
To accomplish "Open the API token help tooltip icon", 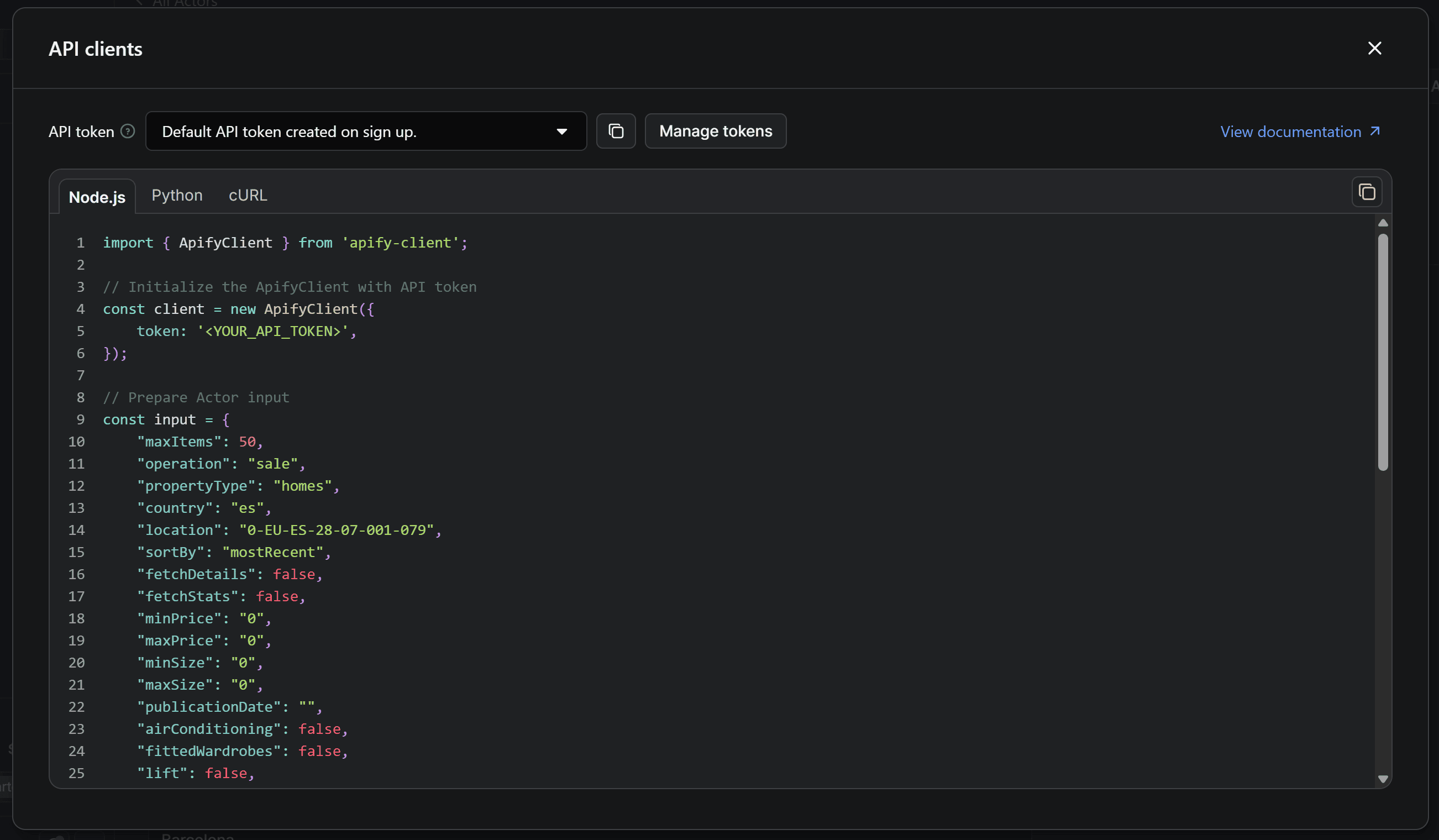I will pos(127,131).
